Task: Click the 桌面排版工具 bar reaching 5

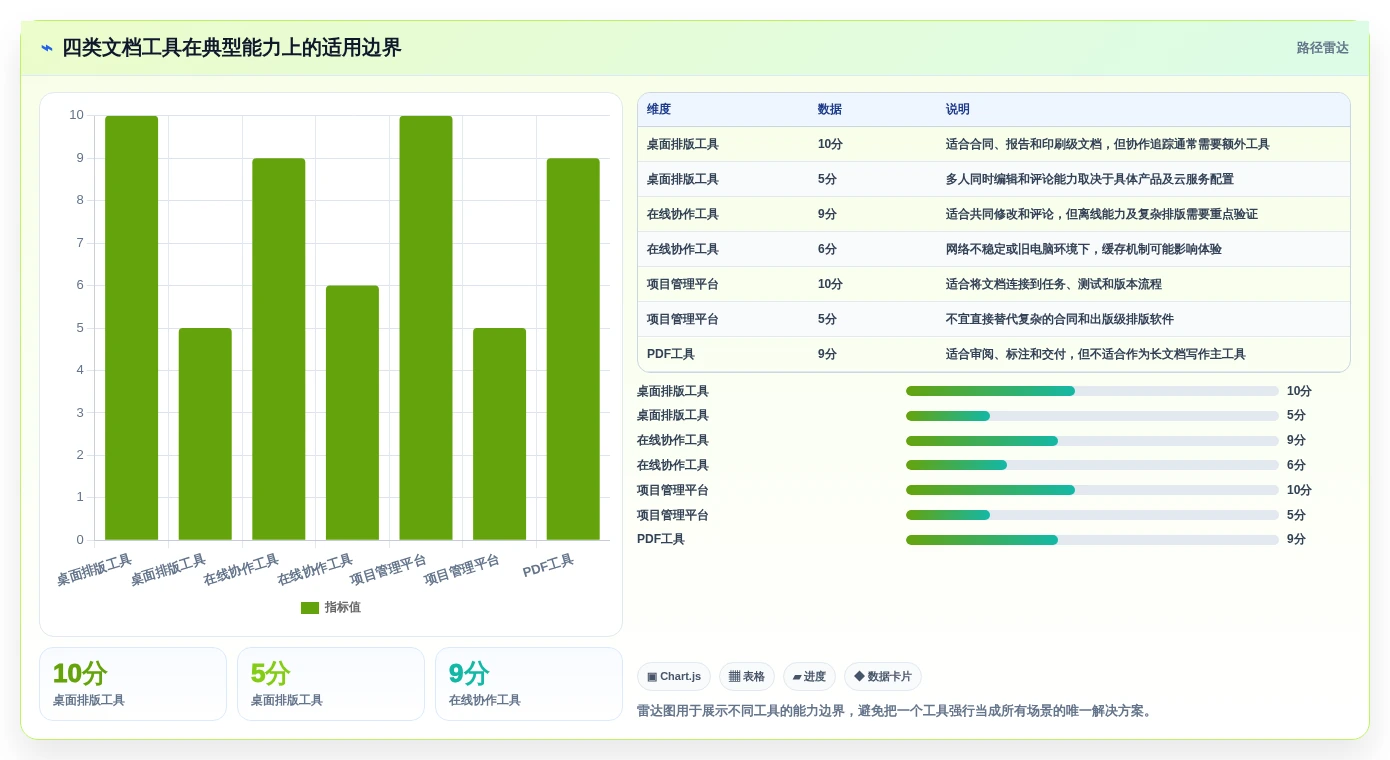Action: tap(205, 434)
